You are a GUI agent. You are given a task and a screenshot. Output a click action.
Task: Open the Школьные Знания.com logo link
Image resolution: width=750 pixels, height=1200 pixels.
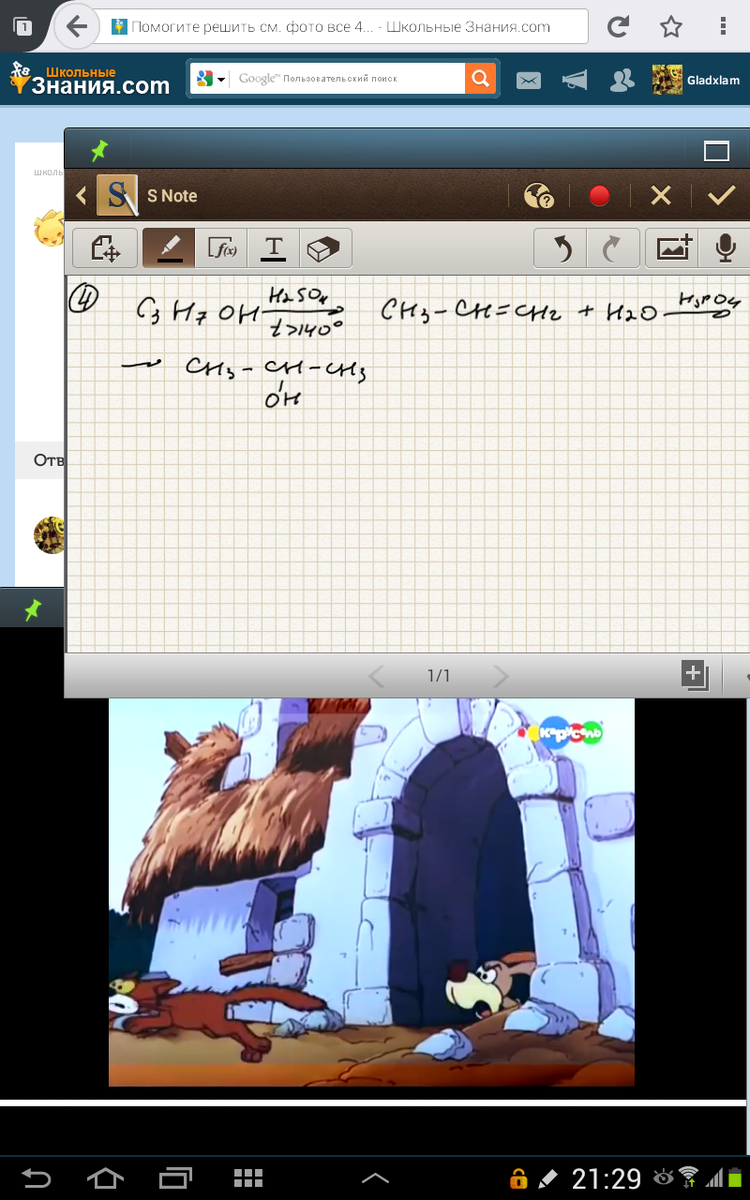90,79
